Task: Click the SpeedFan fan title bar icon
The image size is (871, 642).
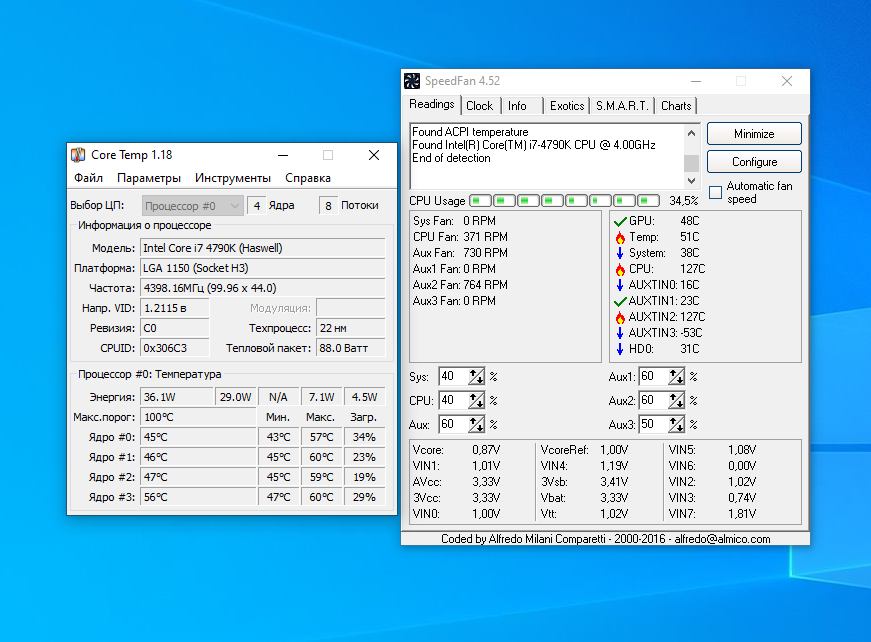Action: (412, 81)
